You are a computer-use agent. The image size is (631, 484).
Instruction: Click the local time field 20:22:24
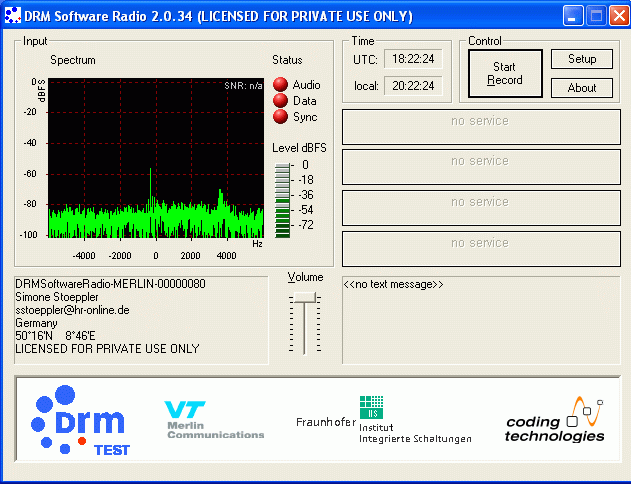pyautogui.click(x=413, y=86)
